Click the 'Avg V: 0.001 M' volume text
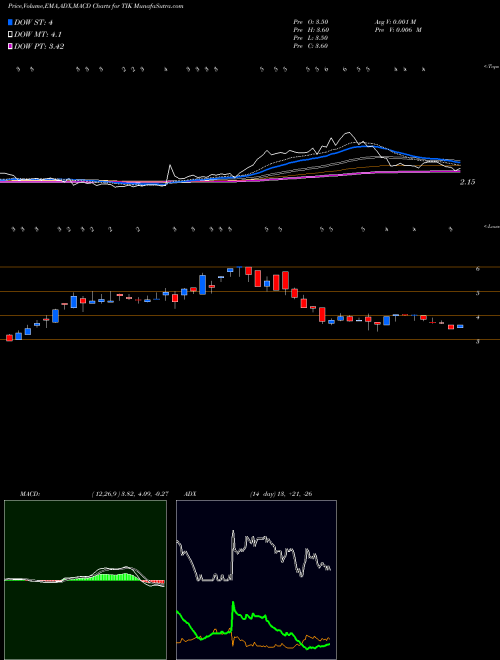Screen dimensions: 500x660 pos(395,22)
